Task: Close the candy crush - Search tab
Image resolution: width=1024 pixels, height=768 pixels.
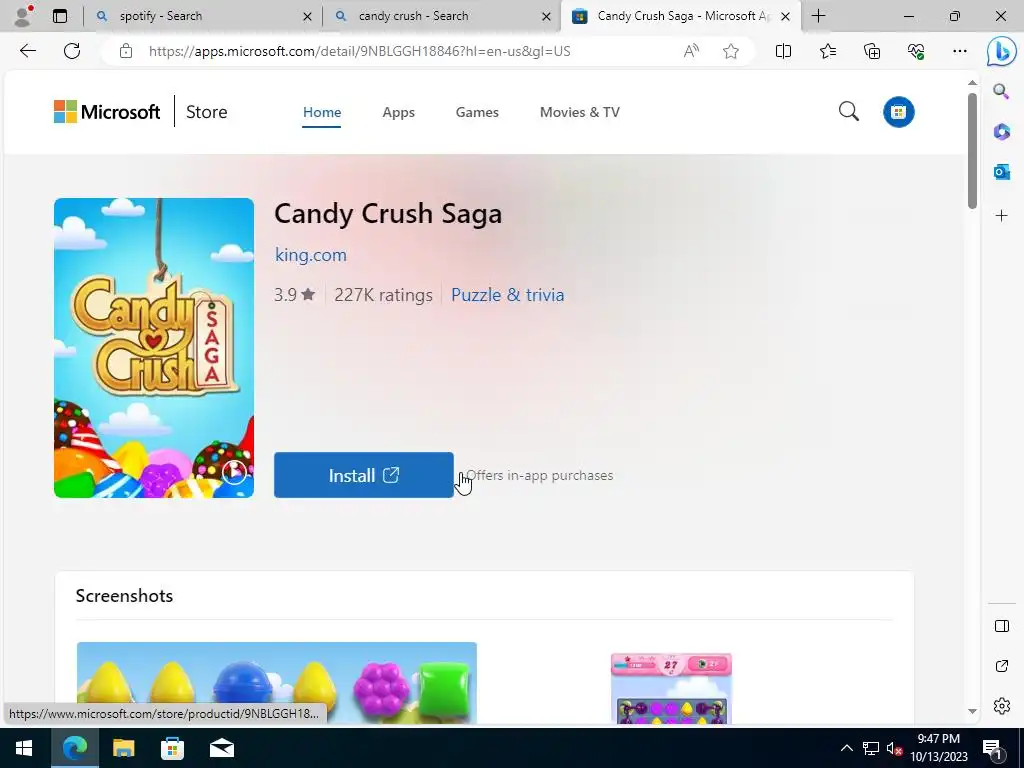Action: (x=547, y=16)
